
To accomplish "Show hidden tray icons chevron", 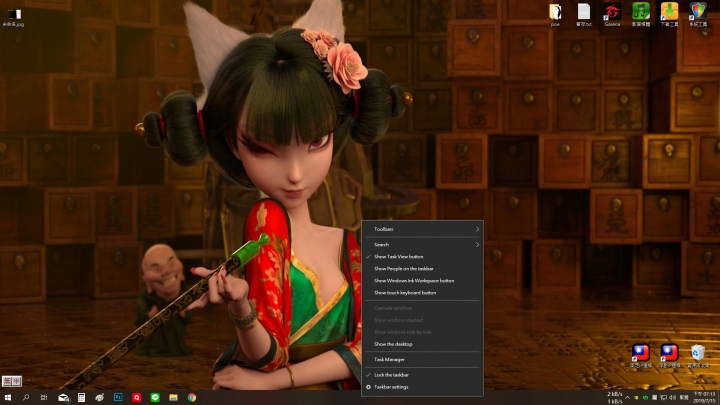I will (x=627, y=398).
